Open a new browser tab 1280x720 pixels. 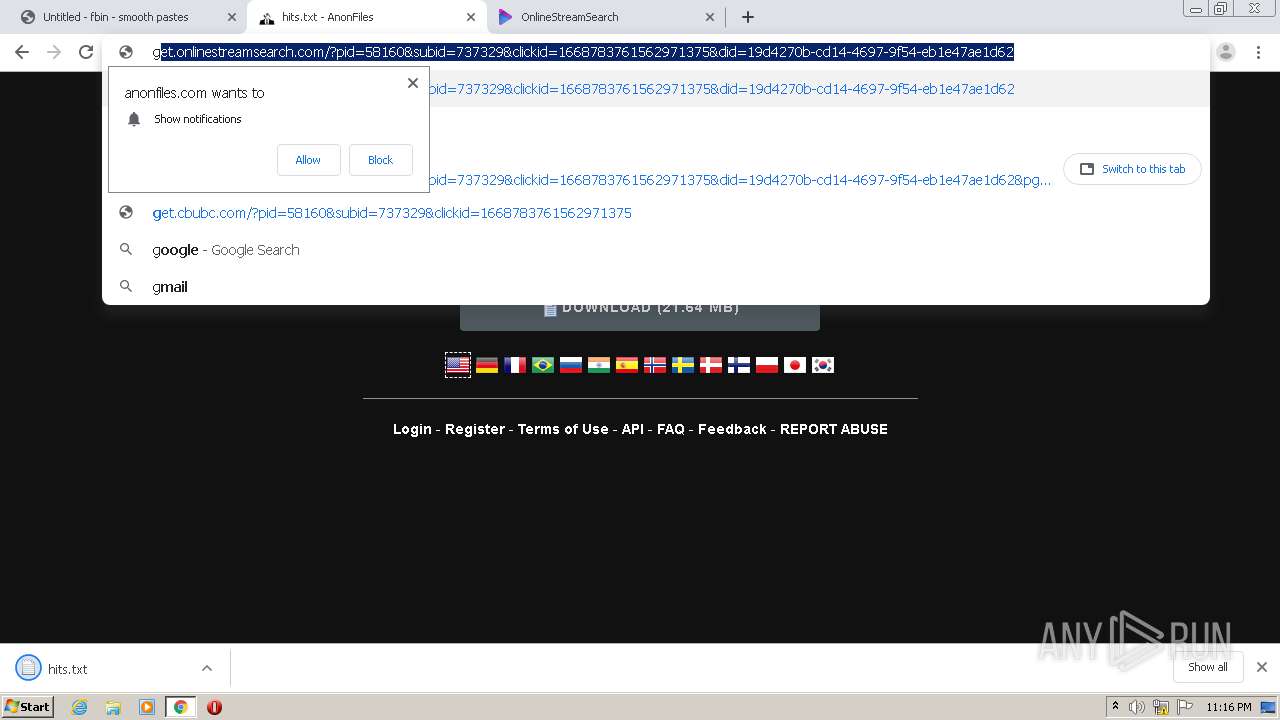[x=747, y=17]
